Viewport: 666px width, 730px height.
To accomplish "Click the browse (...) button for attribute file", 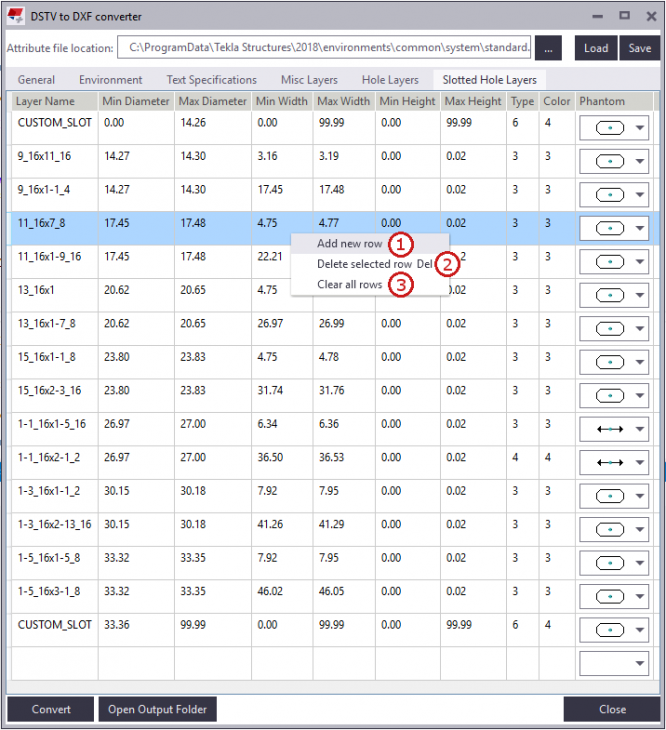I will coord(548,48).
